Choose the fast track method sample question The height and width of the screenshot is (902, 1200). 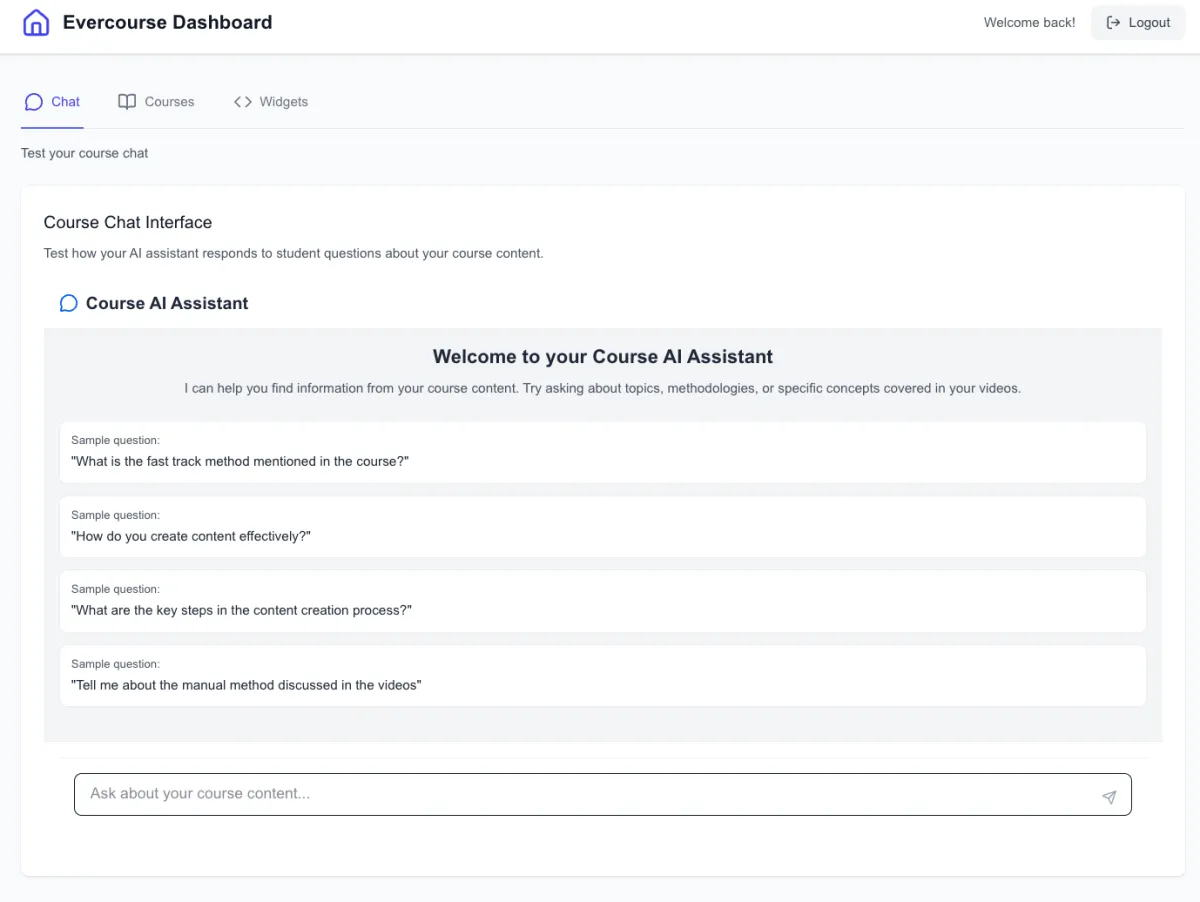602,452
